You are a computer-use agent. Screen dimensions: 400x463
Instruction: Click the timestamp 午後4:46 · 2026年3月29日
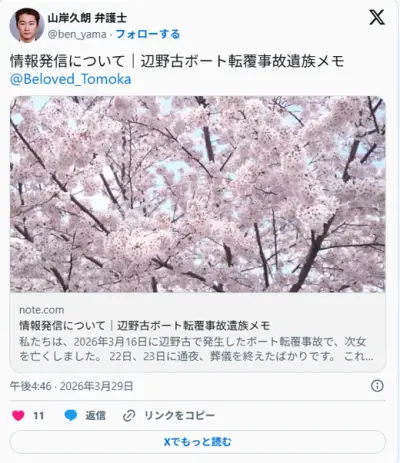pyautogui.click(x=71, y=386)
